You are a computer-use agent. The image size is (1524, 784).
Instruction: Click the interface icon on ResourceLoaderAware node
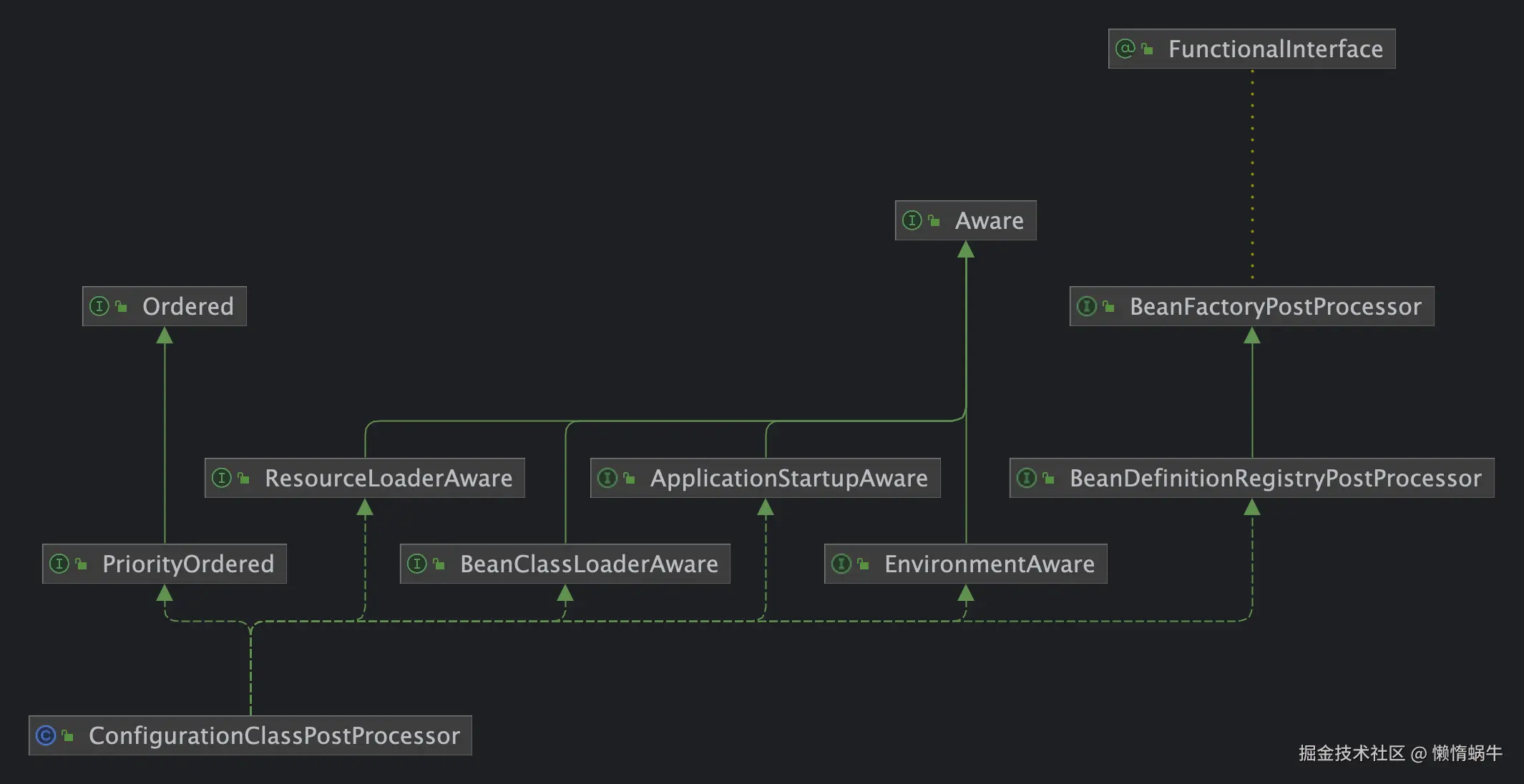click(x=220, y=478)
